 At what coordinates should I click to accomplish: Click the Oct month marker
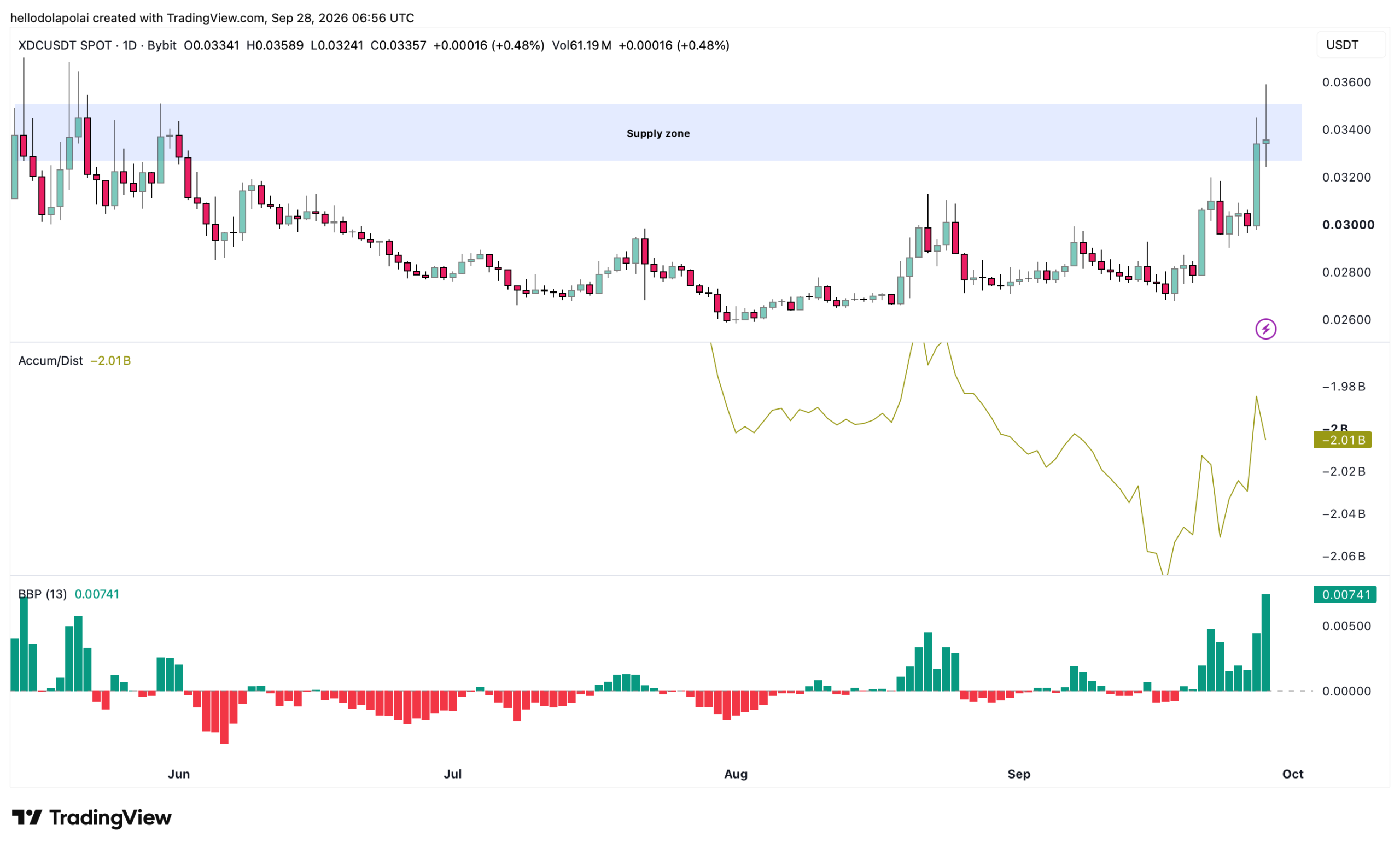tap(1293, 774)
